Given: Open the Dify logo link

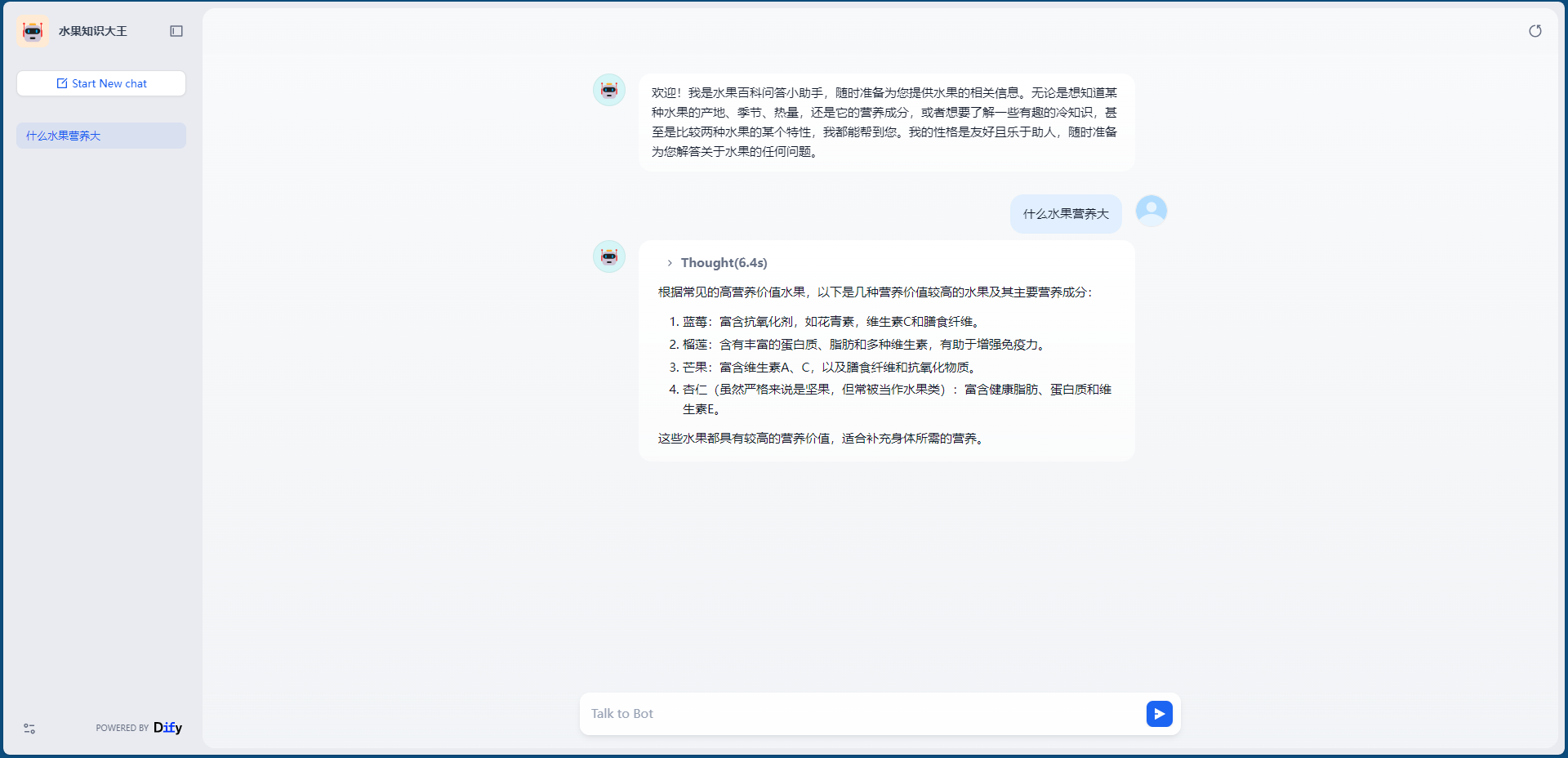Looking at the screenshot, I should tap(167, 728).
